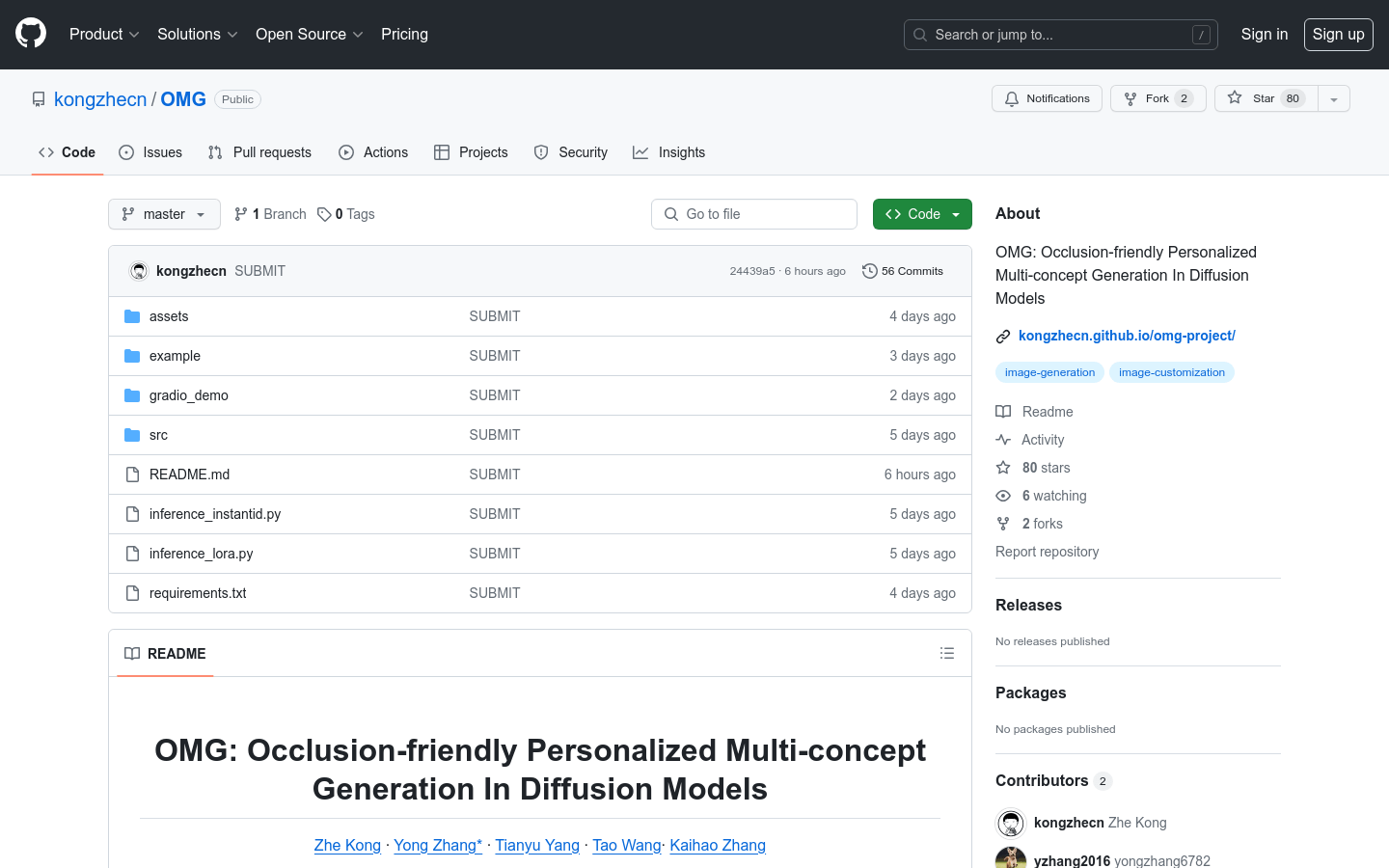Star the OMG repository

point(1266,98)
